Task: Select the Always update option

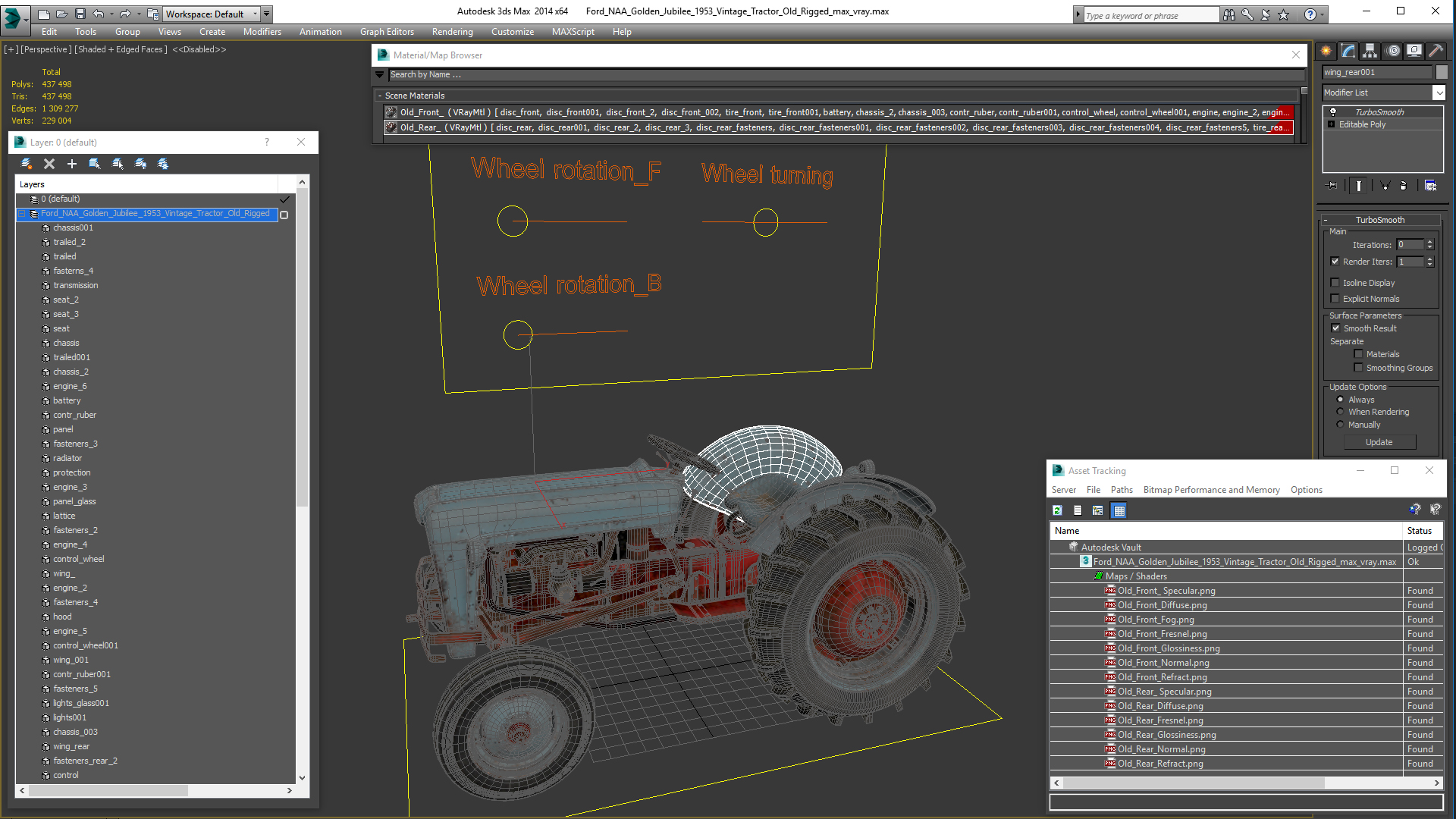Action: pos(1340,400)
